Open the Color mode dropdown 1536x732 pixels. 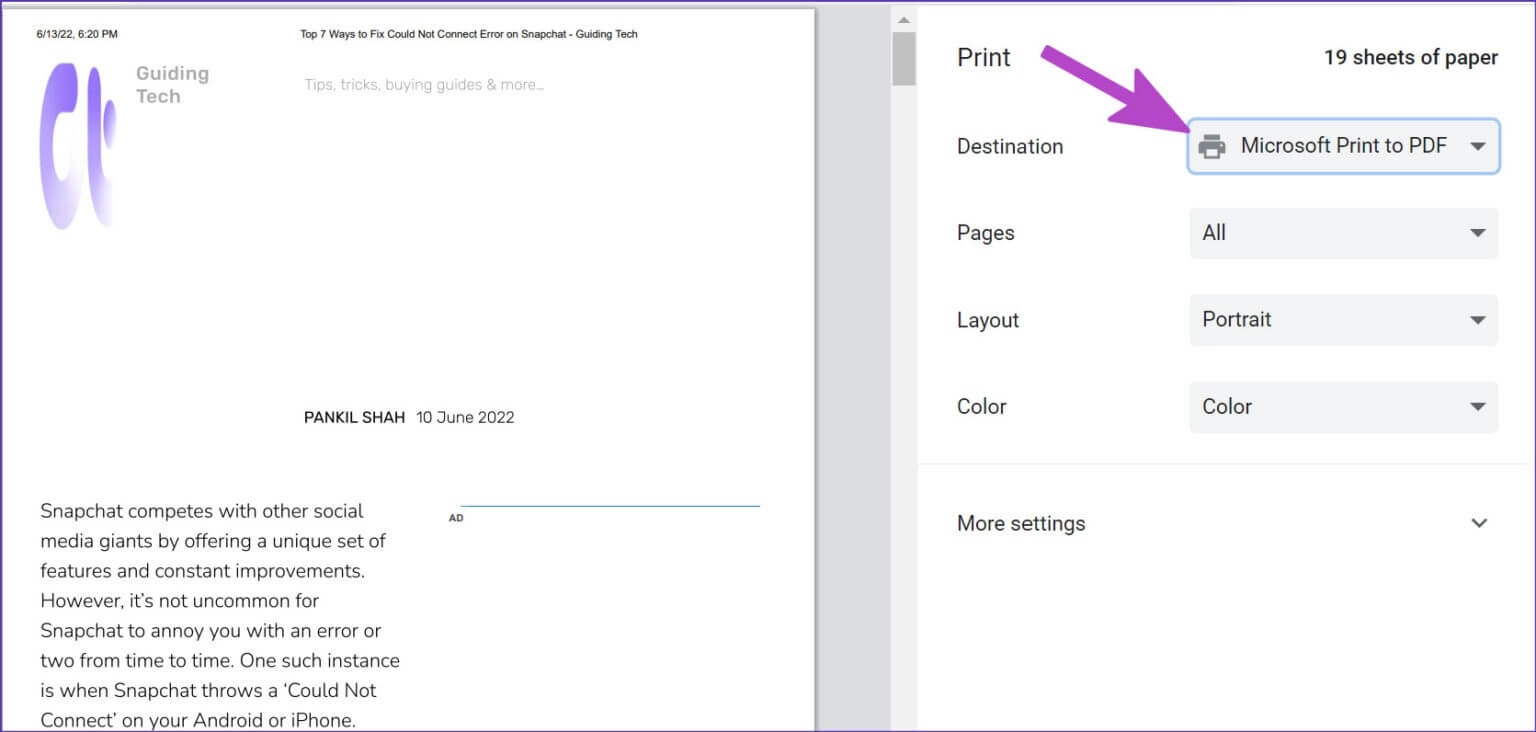pos(1343,407)
